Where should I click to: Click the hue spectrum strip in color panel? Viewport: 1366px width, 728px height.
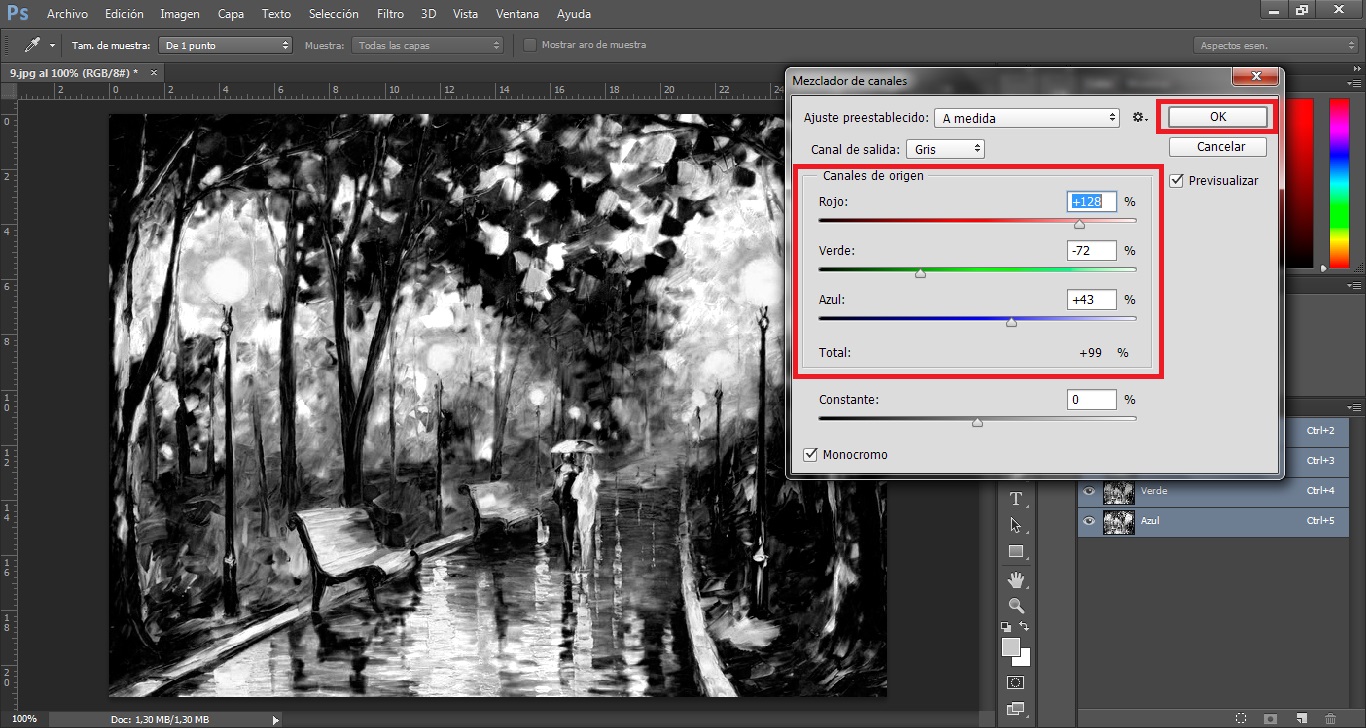click(x=1339, y=183)
